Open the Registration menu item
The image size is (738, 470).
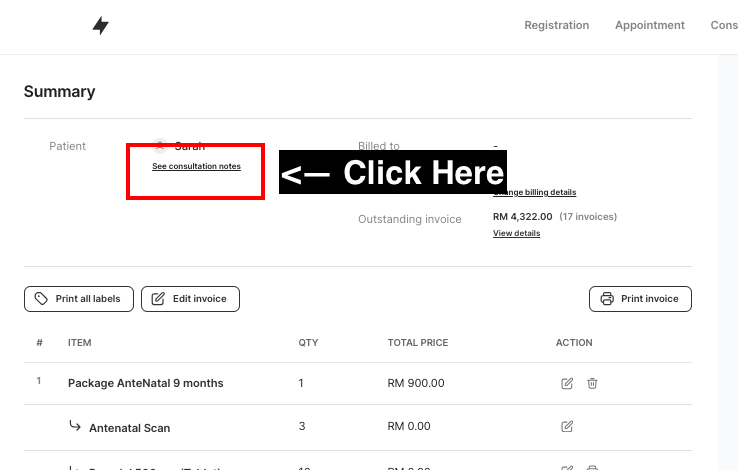(556, 25)
